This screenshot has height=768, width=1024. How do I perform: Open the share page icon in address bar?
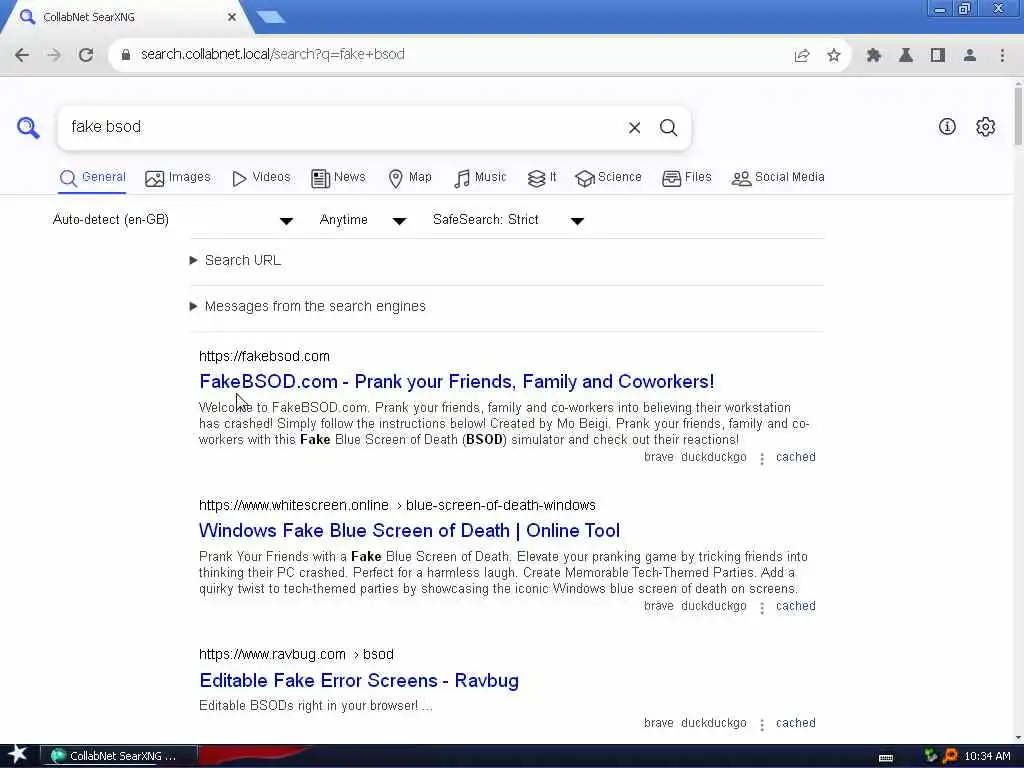(802, 56)
